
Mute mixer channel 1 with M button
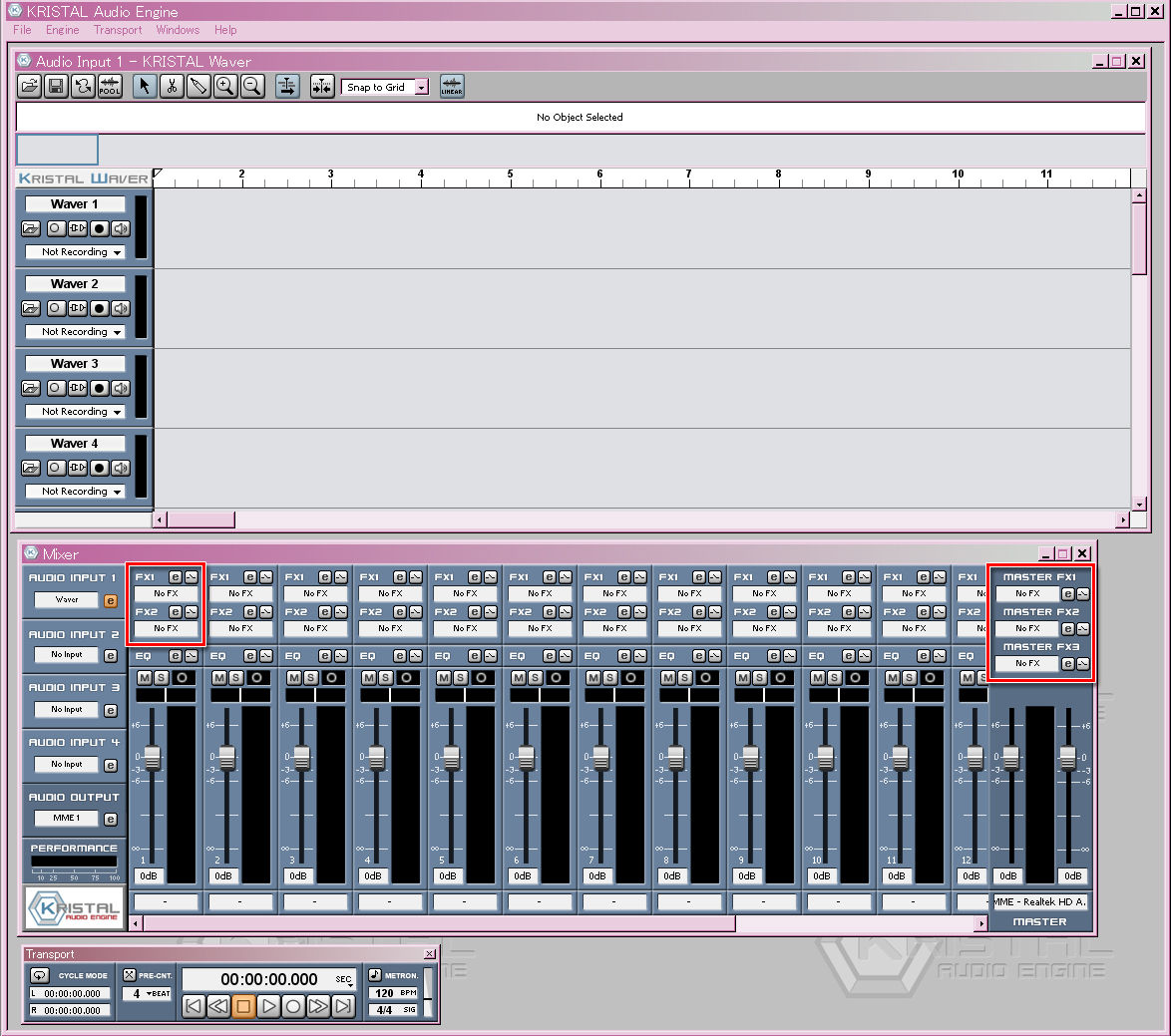coord(145,678)
